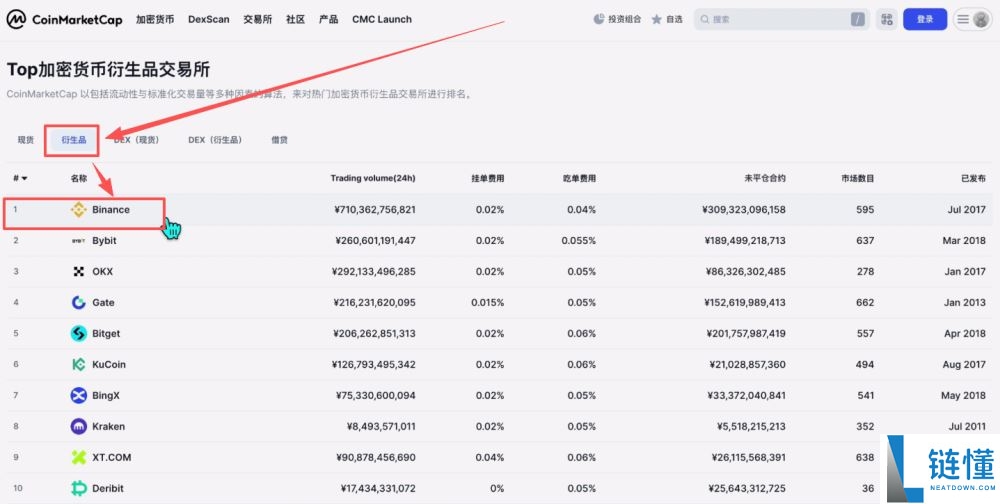Image resolution: width=1000 pixels, height=504 pixels.
Task: Open the BingX exchange link
Action: 106,396
